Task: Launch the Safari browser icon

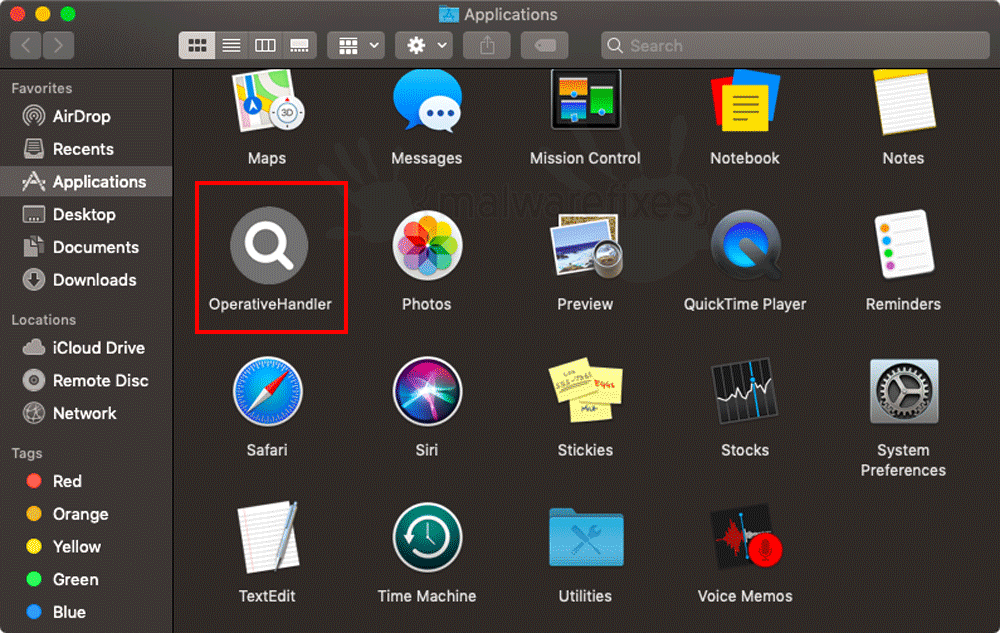Action: click(x=267, y=391)
